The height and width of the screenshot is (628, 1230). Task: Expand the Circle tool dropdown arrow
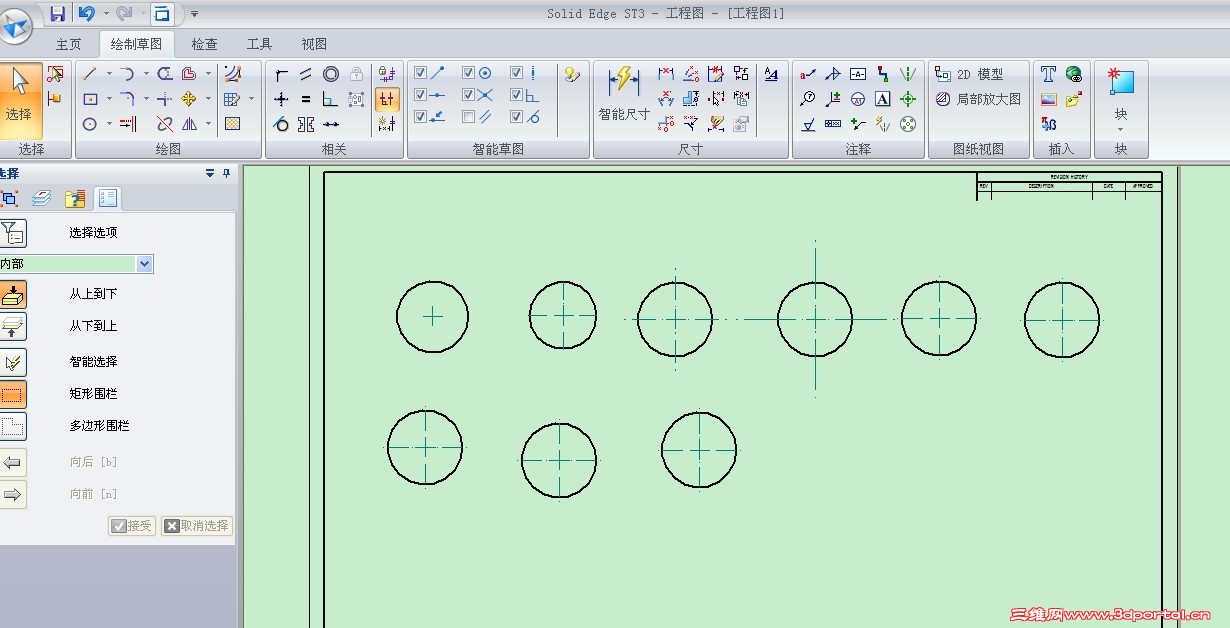pos(109,124)
